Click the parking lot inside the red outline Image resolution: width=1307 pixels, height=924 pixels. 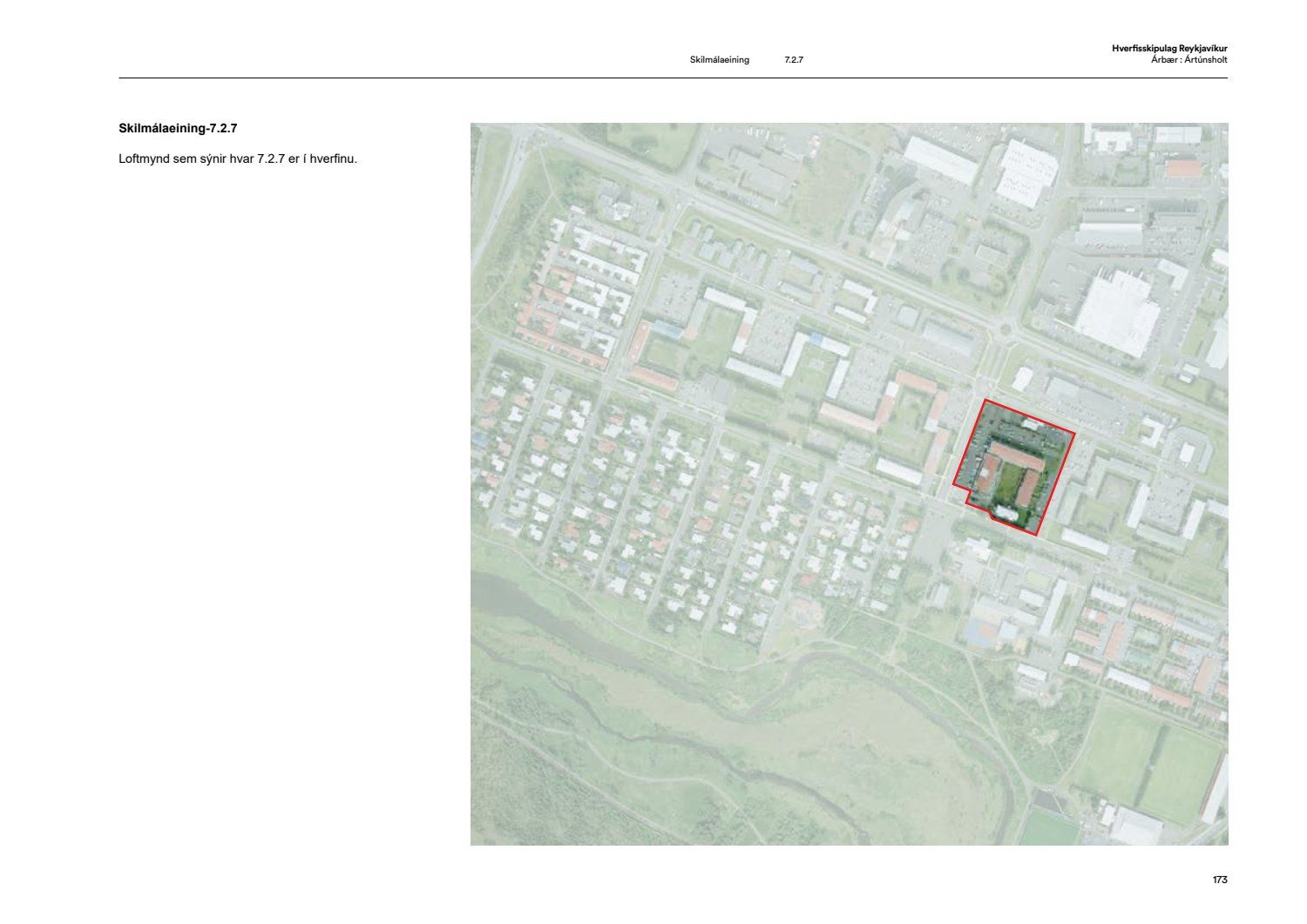click(1011, 429)
